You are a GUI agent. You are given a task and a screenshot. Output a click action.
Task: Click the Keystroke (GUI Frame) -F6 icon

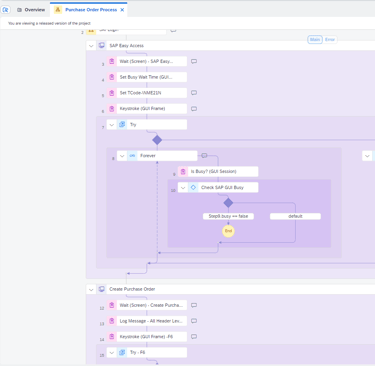(x=112, y=336)
